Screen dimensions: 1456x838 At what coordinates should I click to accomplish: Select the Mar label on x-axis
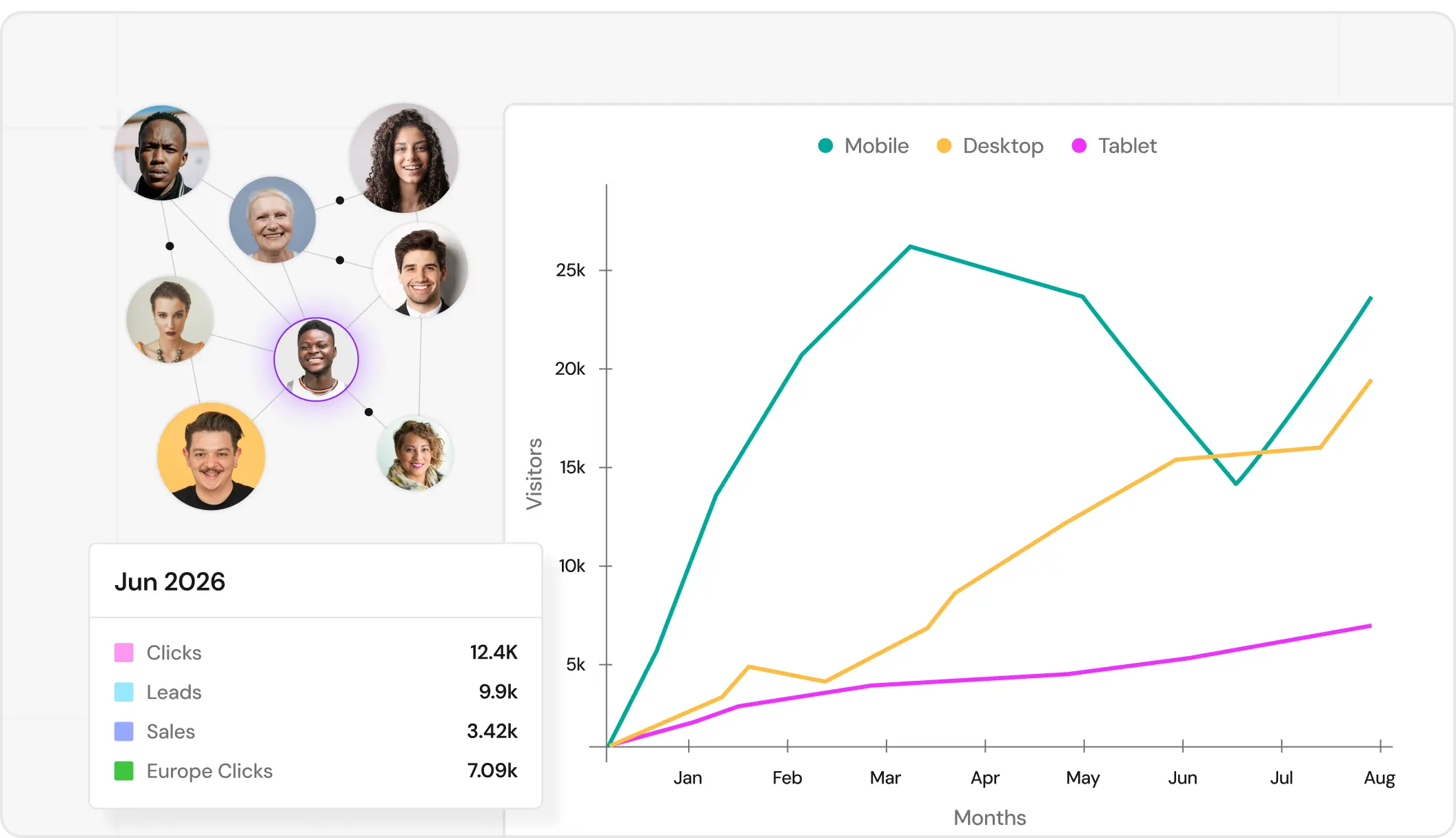885,777
